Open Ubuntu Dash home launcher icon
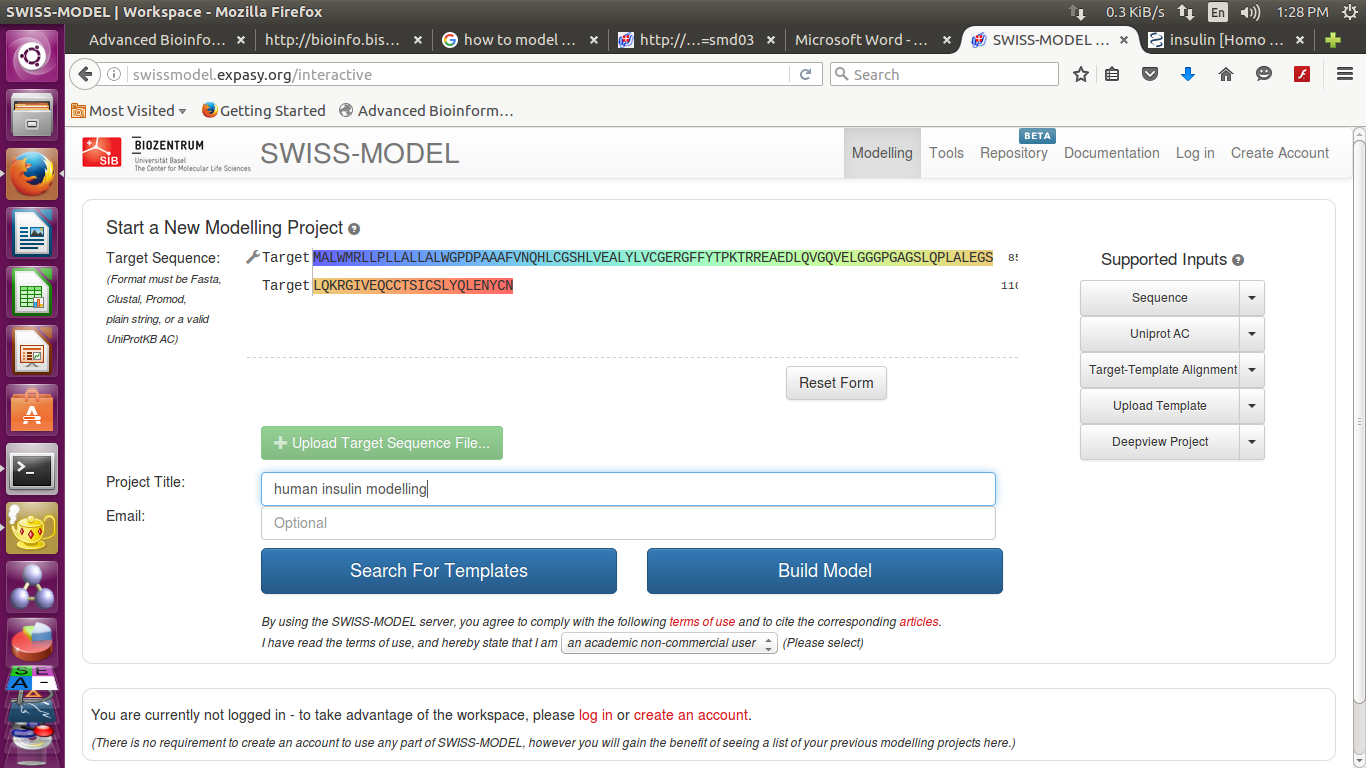 tap(32, 57)
